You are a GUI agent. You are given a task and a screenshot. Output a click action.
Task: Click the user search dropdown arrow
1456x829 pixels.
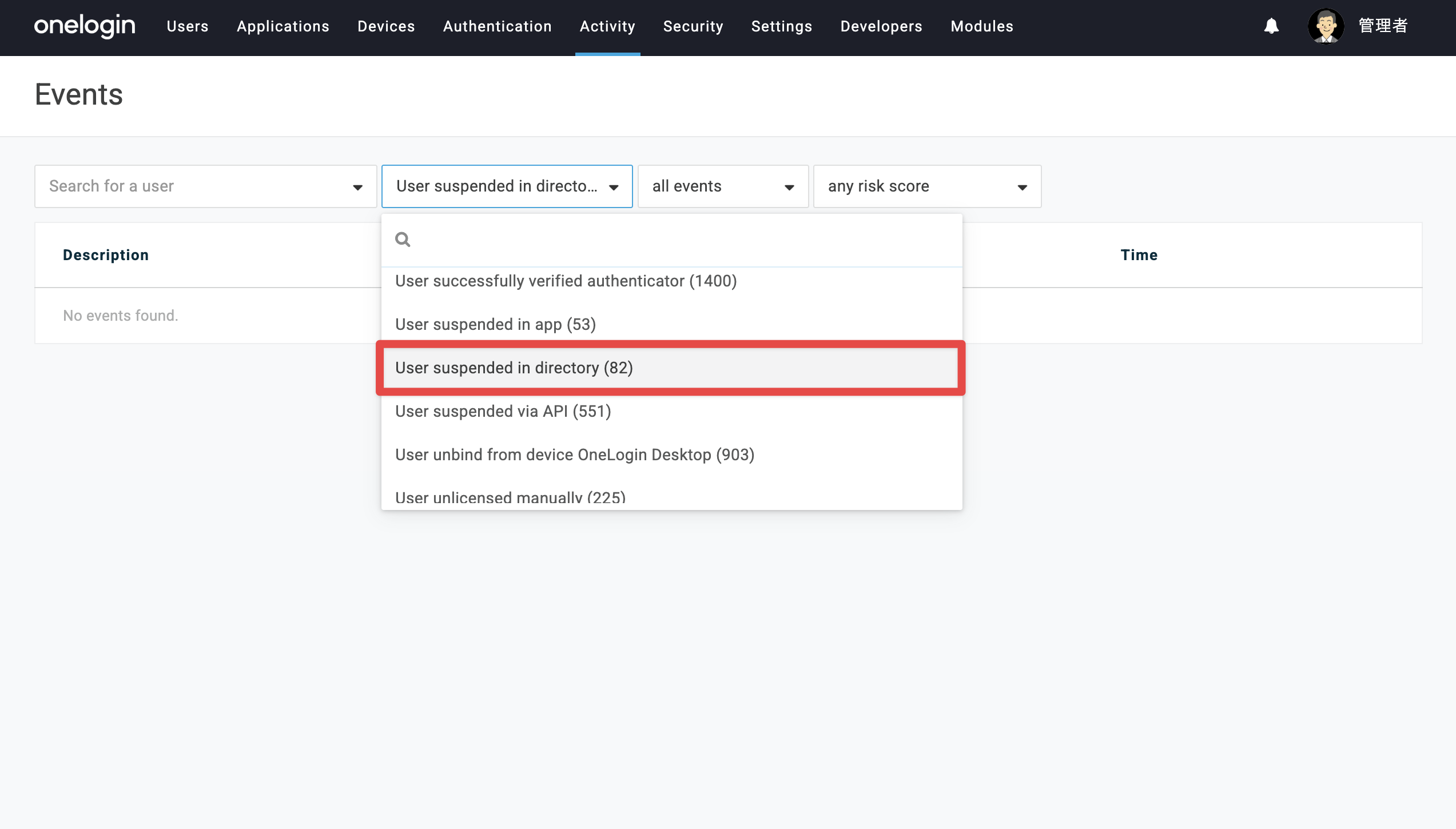pyautogui.click(x=358, y=187)
